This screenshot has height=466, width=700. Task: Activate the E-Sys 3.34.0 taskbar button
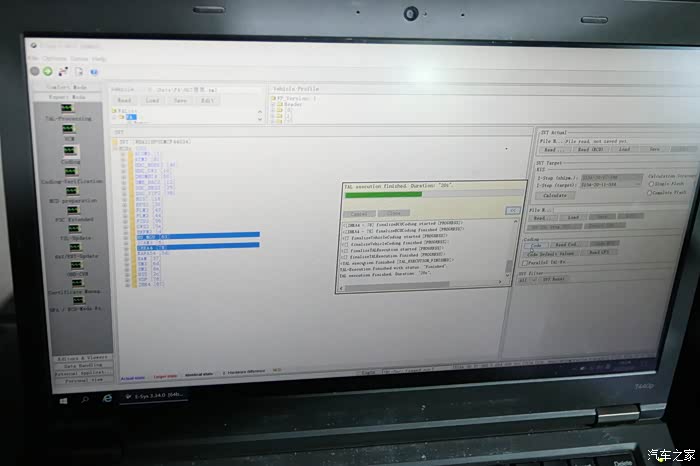tap(154, 395)
